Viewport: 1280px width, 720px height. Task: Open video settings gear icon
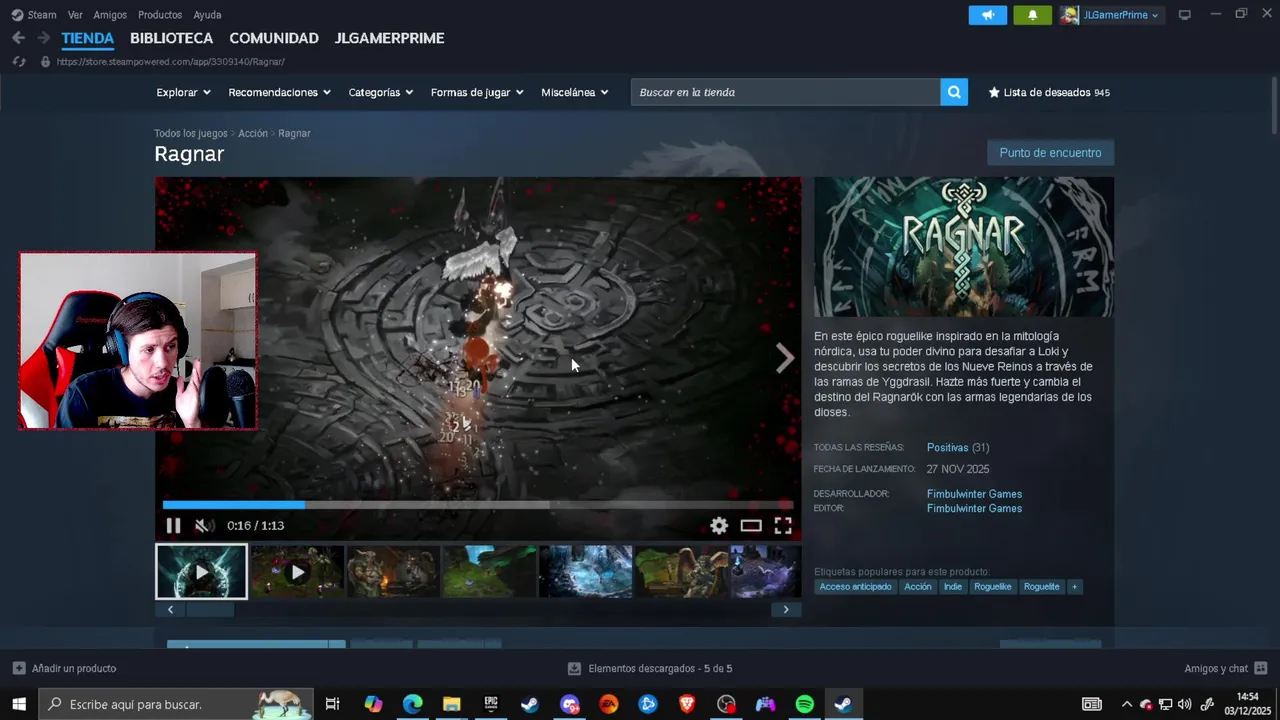[719, 525]
